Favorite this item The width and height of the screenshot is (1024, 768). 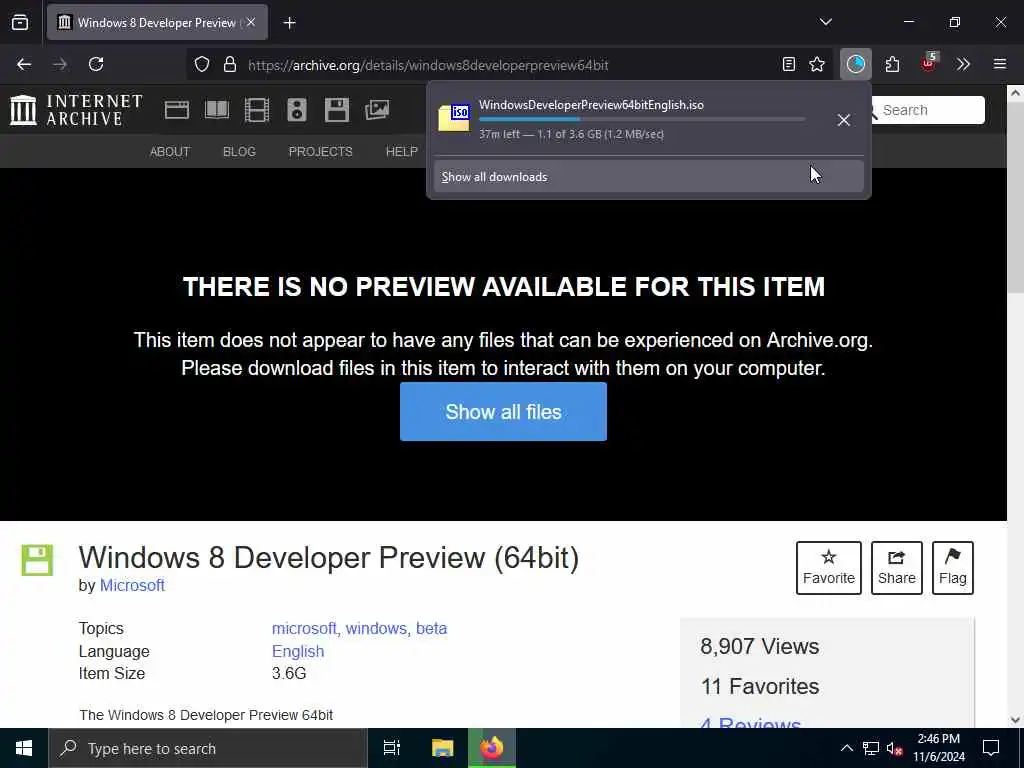[x=829, y=568]
